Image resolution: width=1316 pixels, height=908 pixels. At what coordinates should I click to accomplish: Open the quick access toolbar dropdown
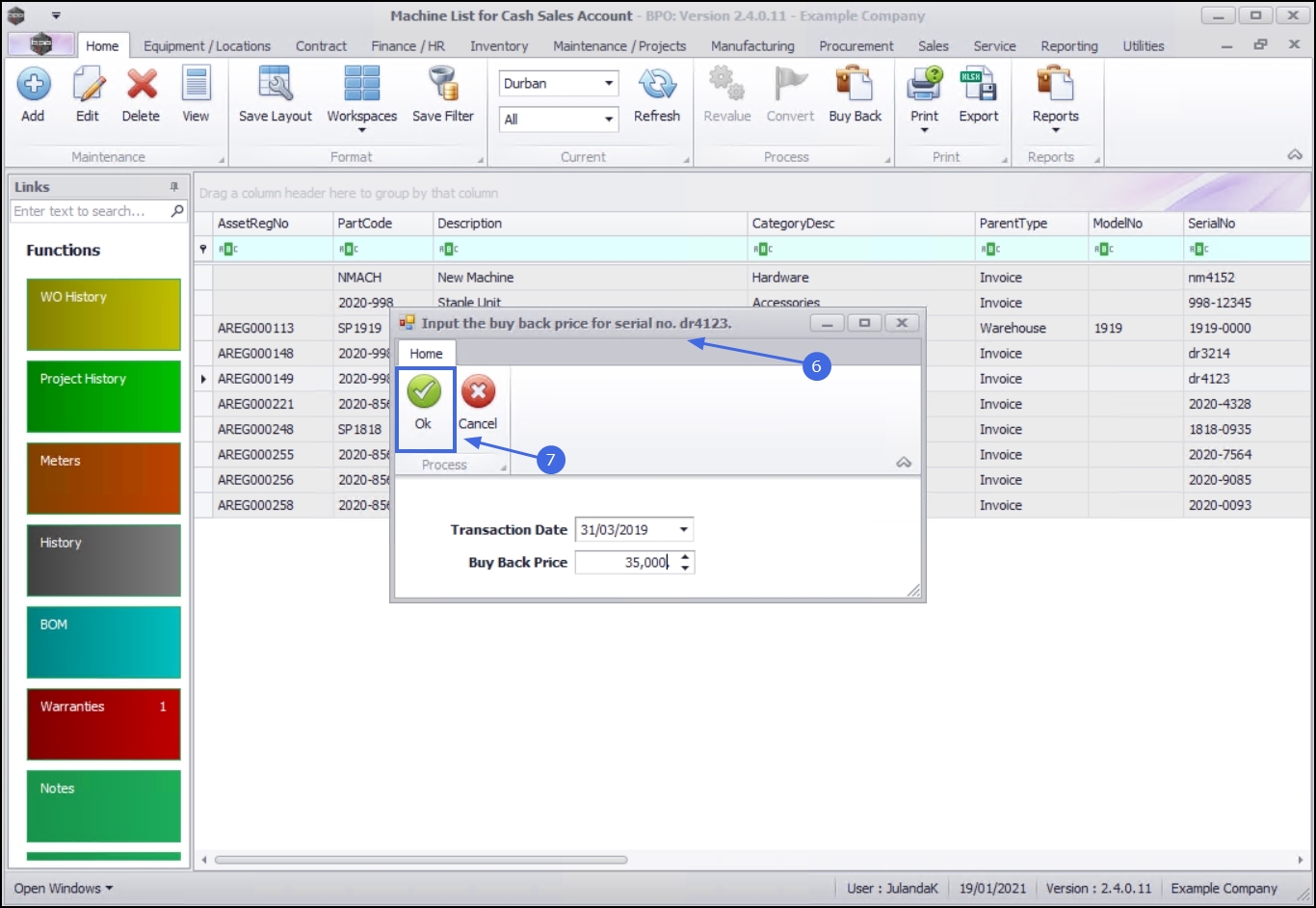56,15
